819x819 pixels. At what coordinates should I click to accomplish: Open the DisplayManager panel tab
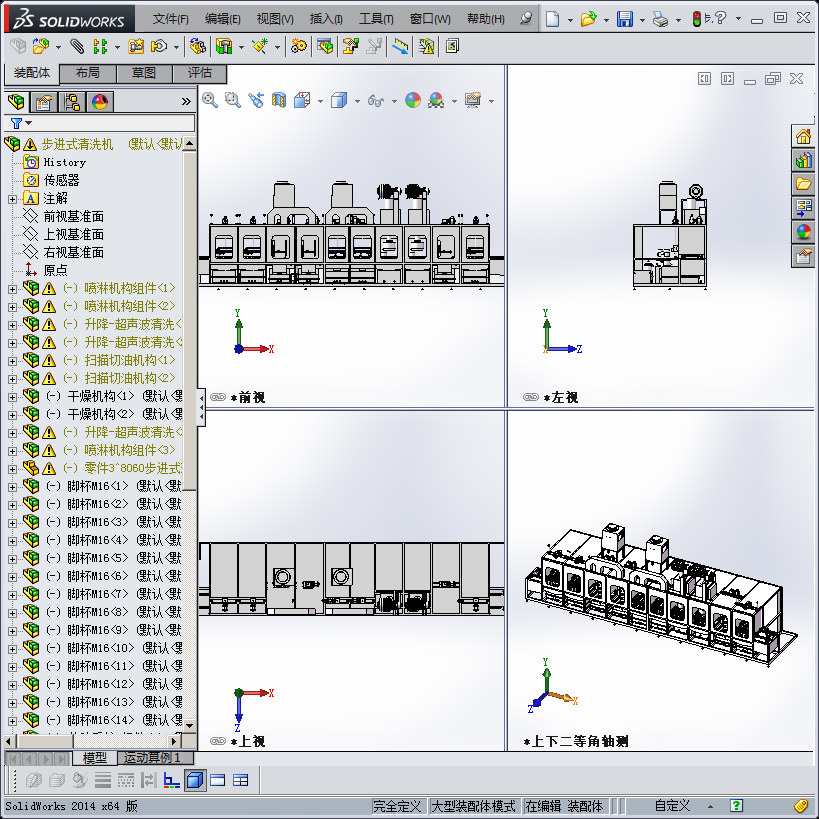[x=100, y=102]
